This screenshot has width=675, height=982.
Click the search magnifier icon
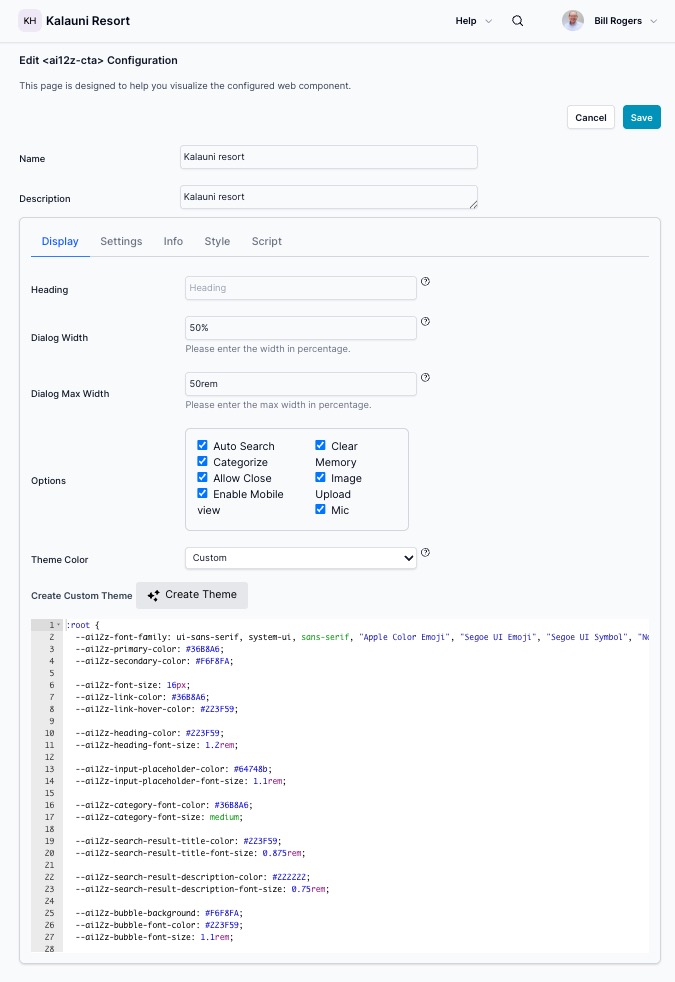pos(517,21)
